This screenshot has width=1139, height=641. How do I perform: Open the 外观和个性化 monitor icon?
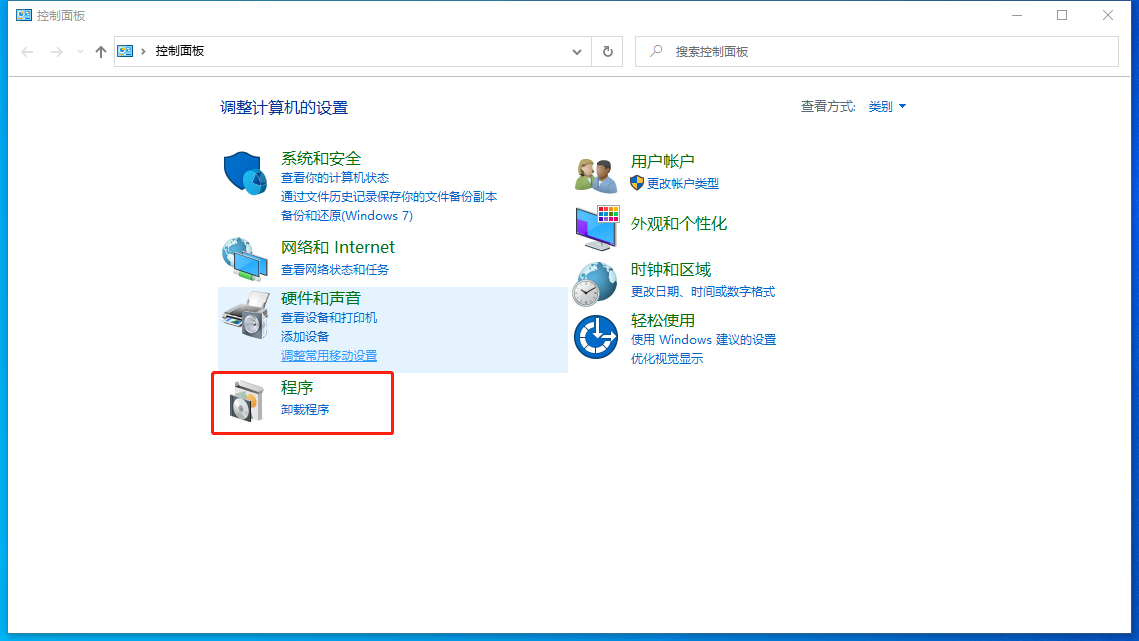[597, 227]
